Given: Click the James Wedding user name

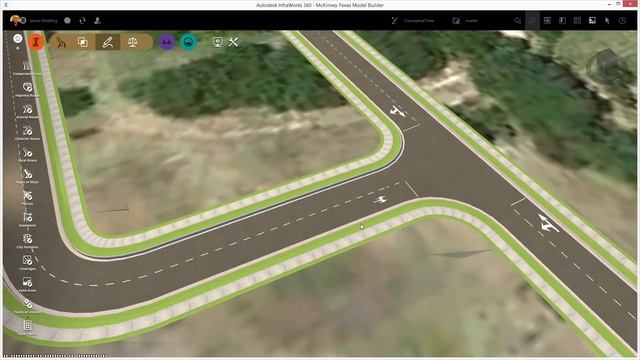Looking at the screenshot, I should click(x=43, y=20).
